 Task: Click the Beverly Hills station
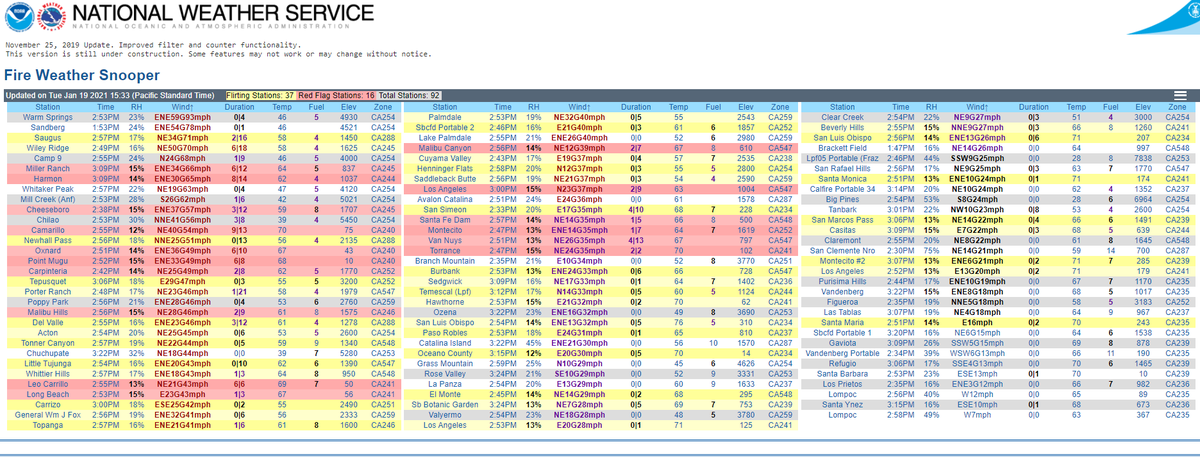tap(842, 127)
